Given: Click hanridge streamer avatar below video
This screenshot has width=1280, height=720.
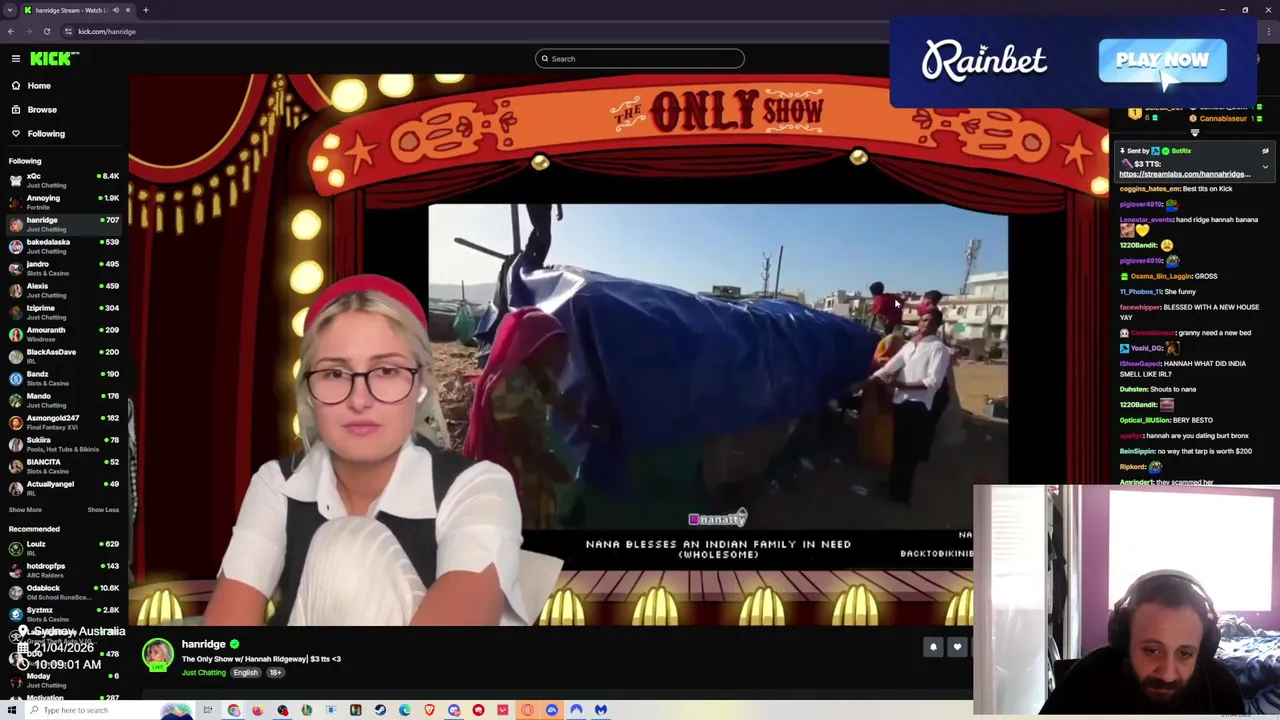Looking at the screenshot, I should point(157,655).
